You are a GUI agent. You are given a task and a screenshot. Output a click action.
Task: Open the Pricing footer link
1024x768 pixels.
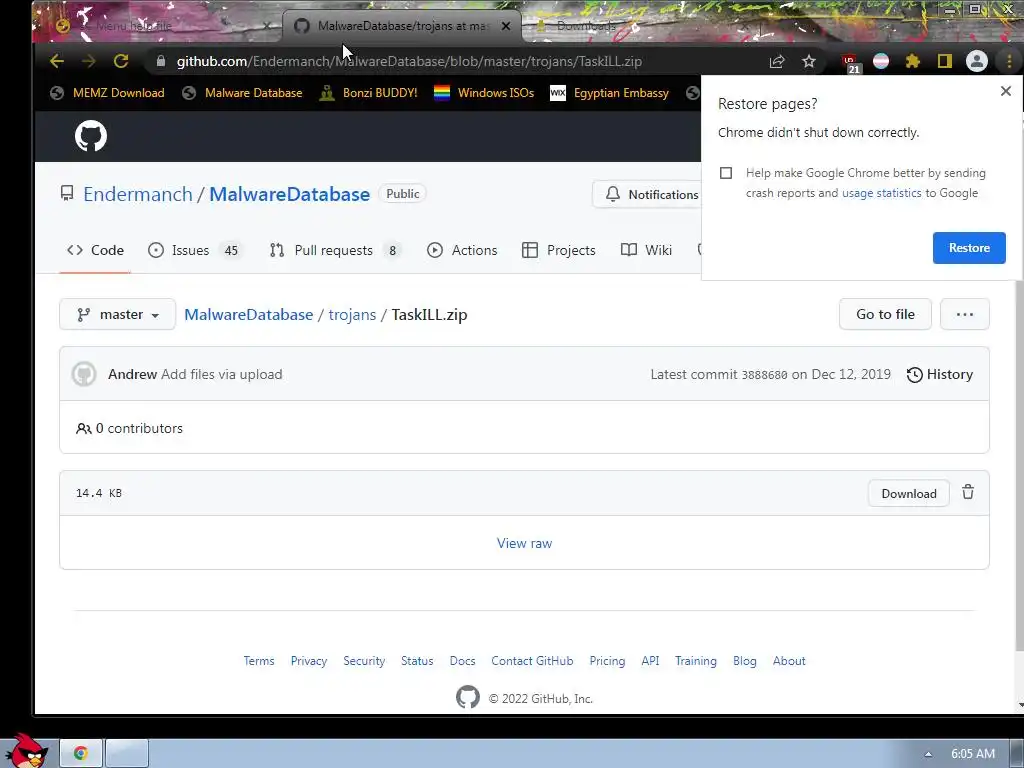(607, 661)
